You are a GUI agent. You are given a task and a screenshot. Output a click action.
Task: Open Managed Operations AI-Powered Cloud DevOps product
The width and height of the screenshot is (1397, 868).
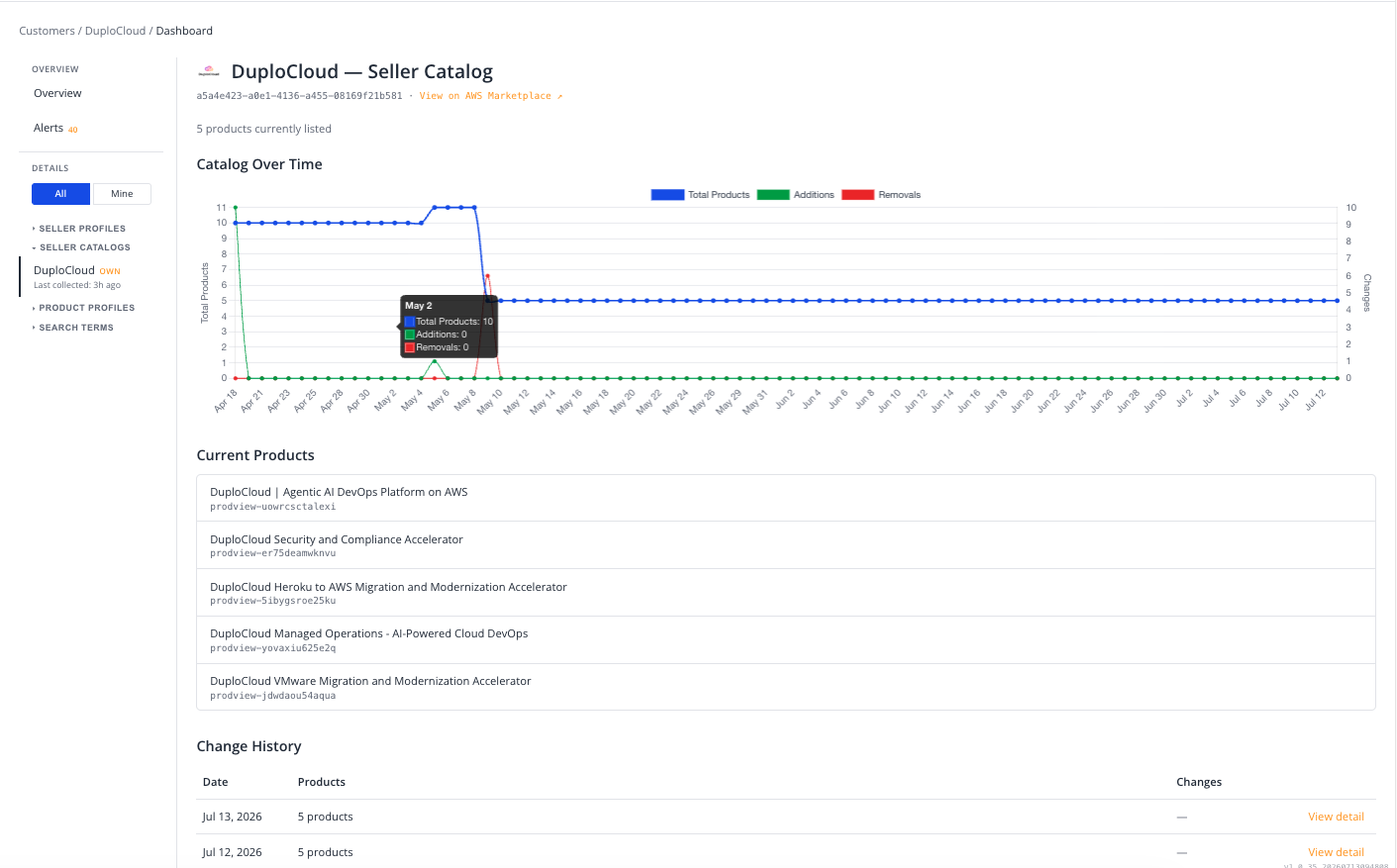click(369, 633)
